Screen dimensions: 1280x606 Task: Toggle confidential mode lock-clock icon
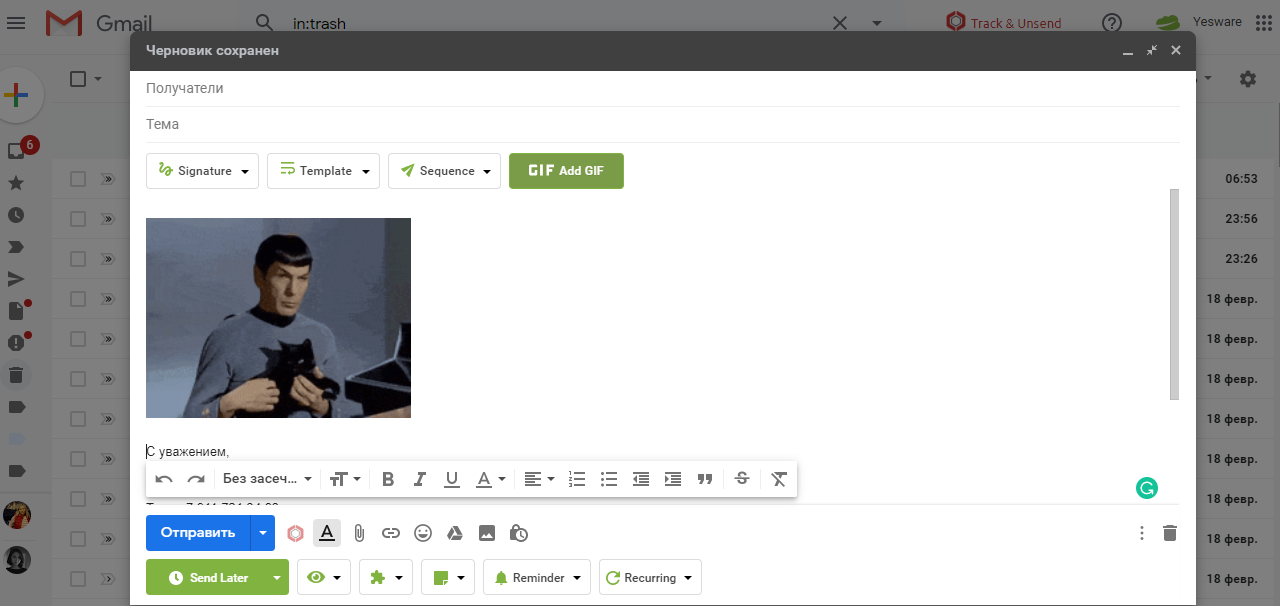(519, 533)
